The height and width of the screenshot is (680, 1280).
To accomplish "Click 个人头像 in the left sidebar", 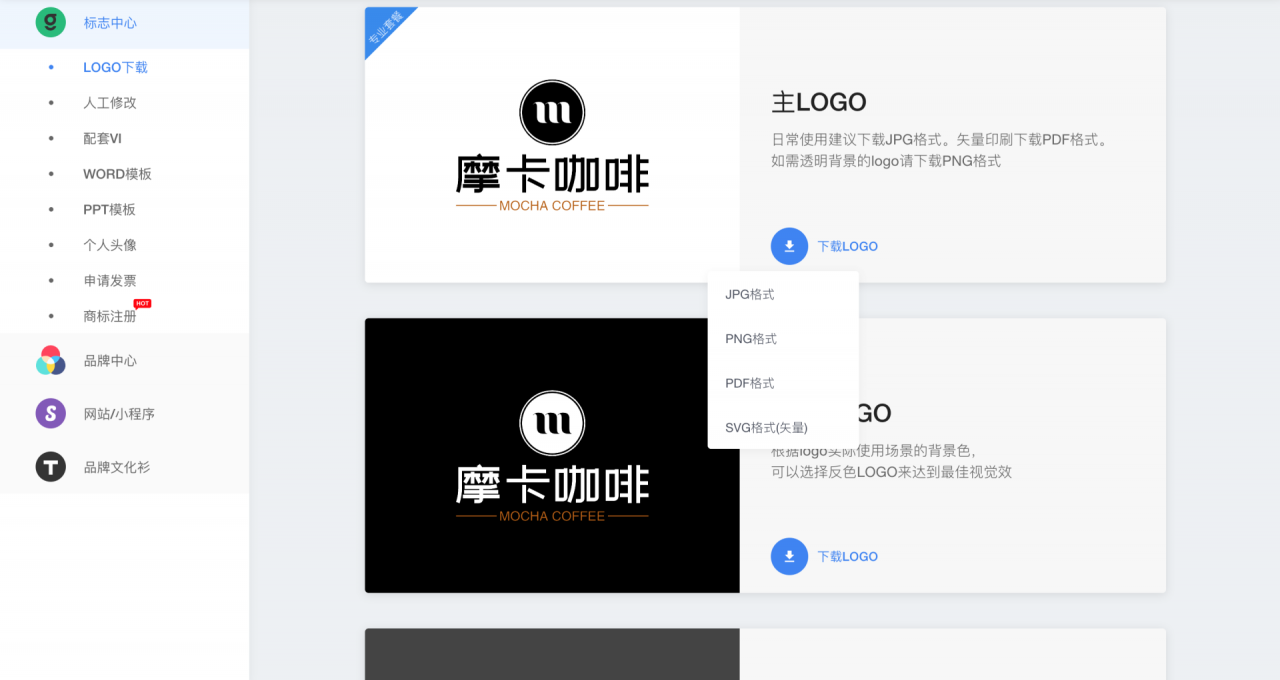I will [110, 244].
